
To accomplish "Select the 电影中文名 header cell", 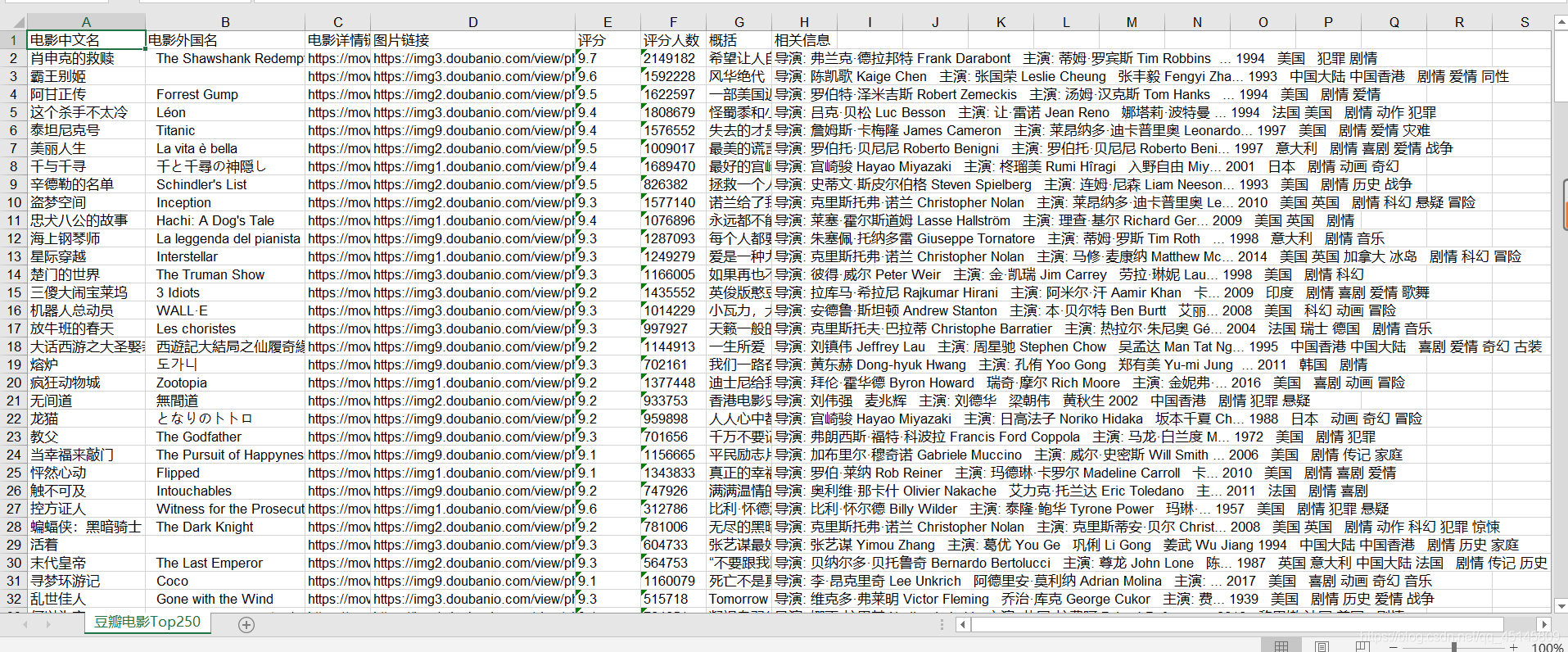I will (86, 40).
